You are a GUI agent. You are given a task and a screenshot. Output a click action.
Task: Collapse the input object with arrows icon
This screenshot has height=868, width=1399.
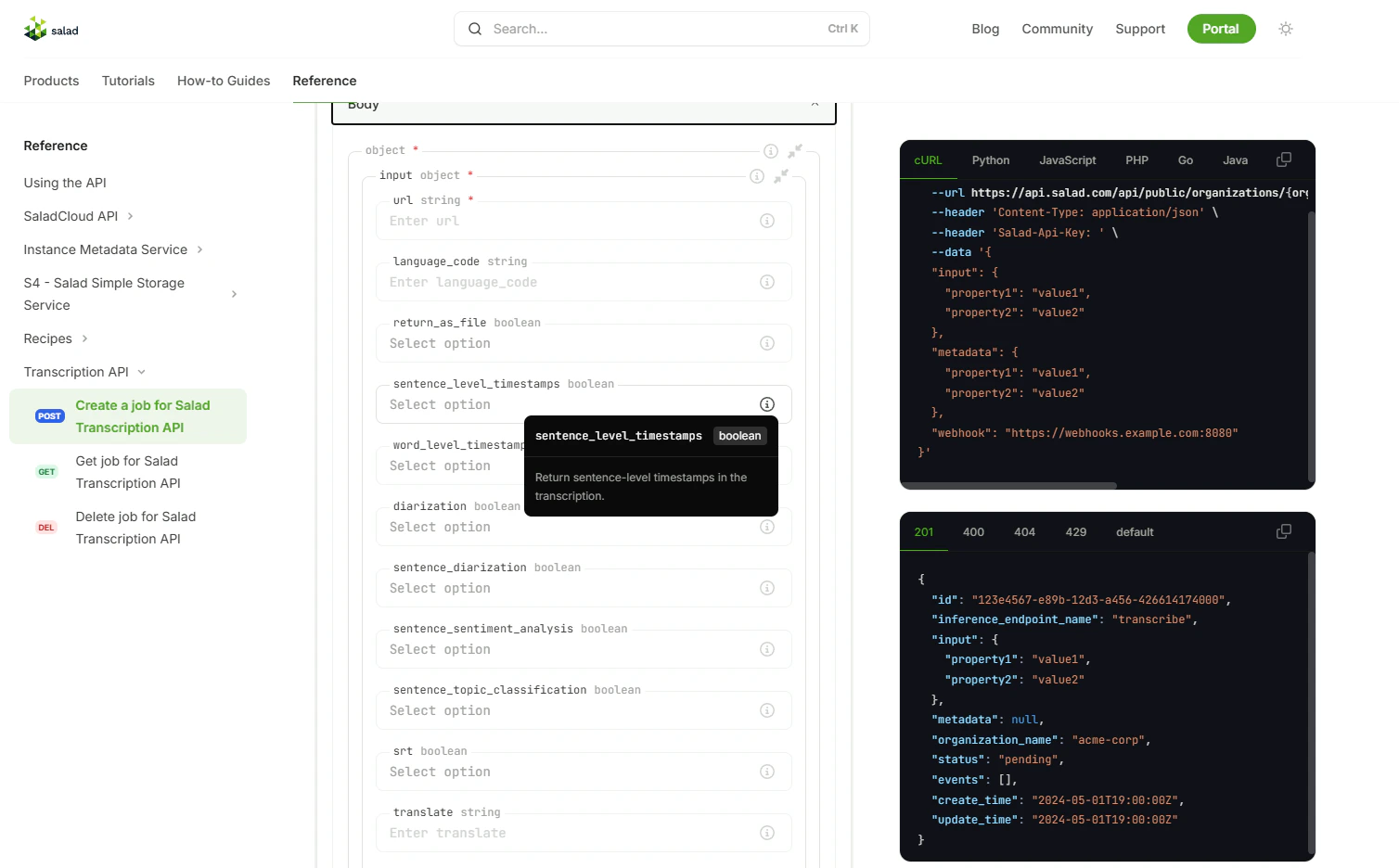point(781,175)
